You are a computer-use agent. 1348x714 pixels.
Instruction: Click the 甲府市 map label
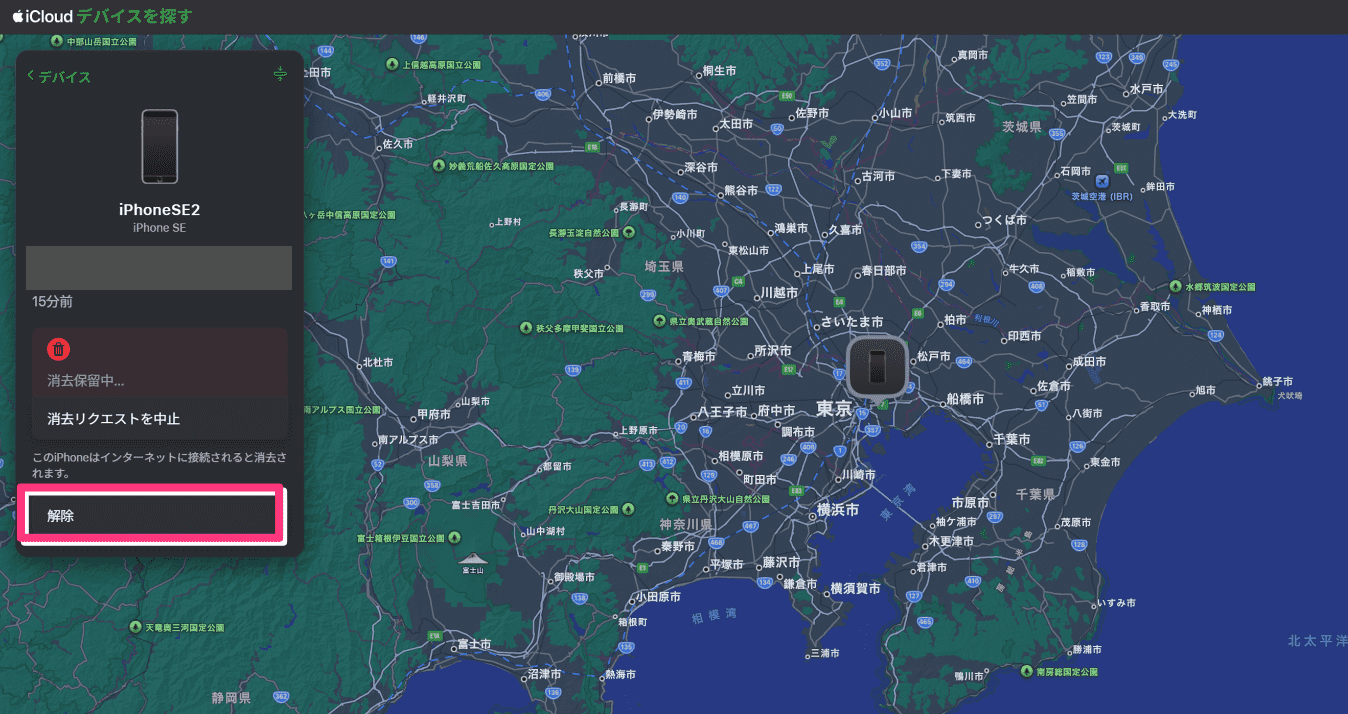click(434, 414)
